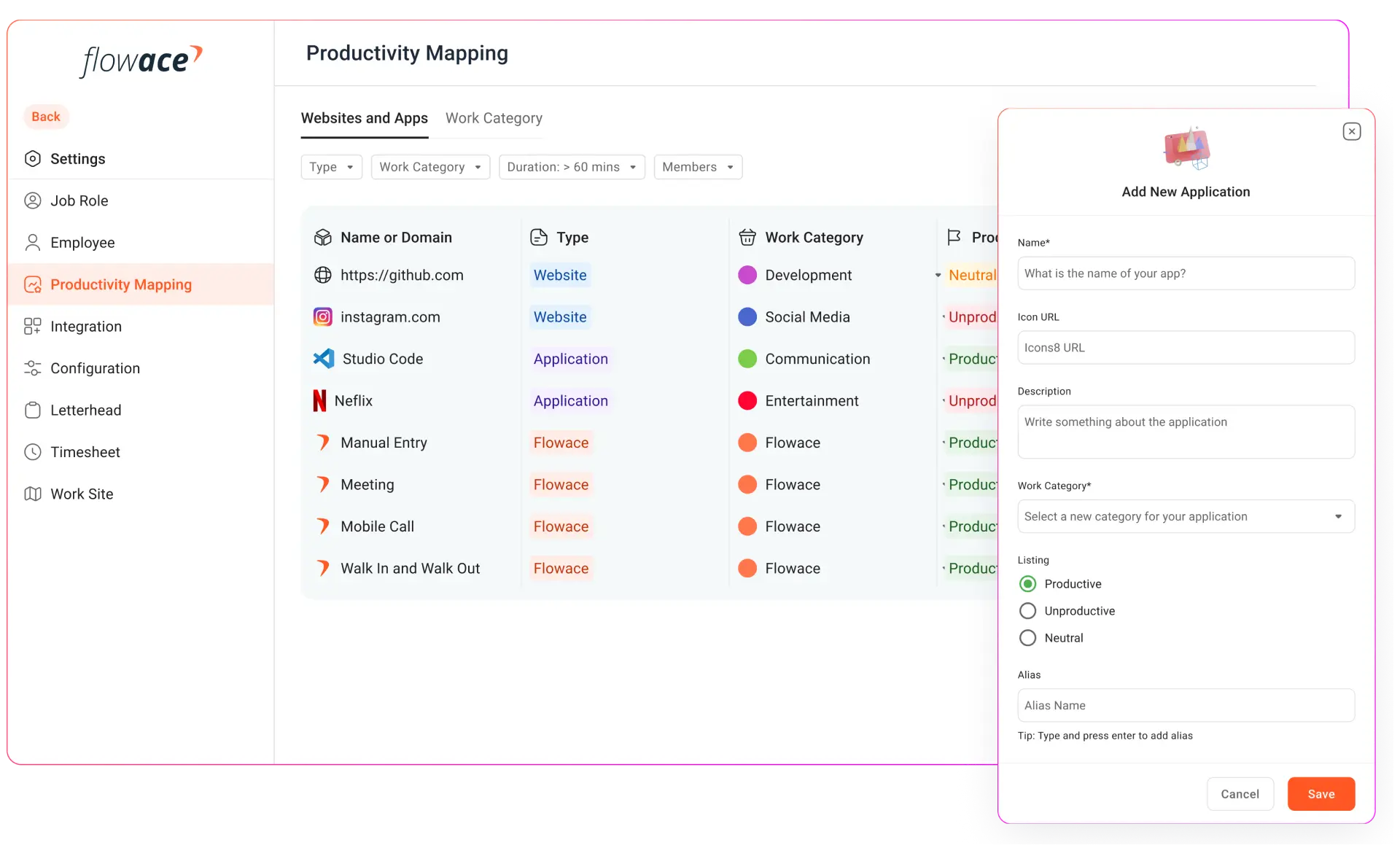Screen dimensions: 1400x864
Task: Click the Settings sidebar icon
Action: (34, 158)
